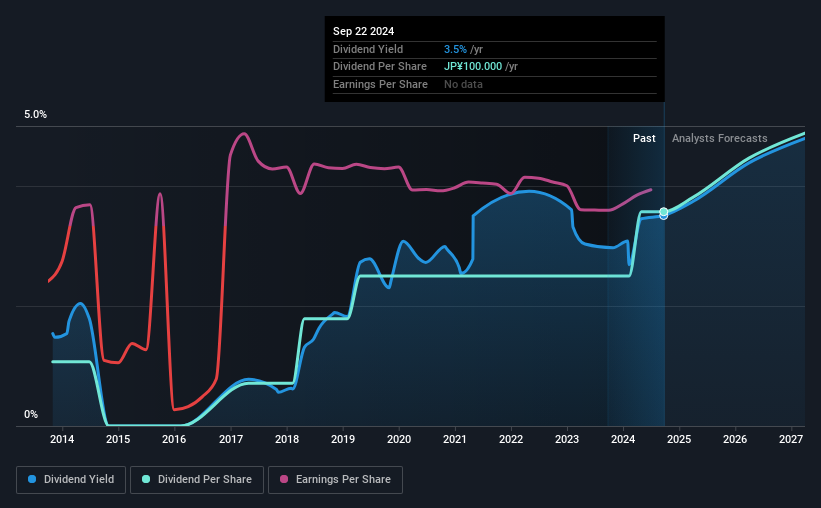Select the 2025 x-axis label
The height and width of the screenshot is (508, 821).
679,439
